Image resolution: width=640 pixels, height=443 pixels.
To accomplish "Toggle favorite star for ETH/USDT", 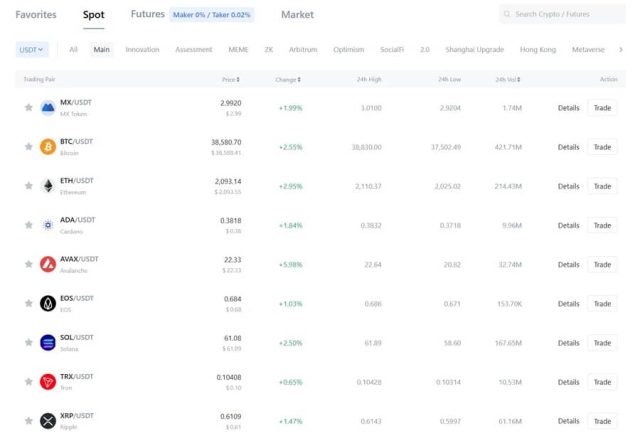I will point(28,186).
